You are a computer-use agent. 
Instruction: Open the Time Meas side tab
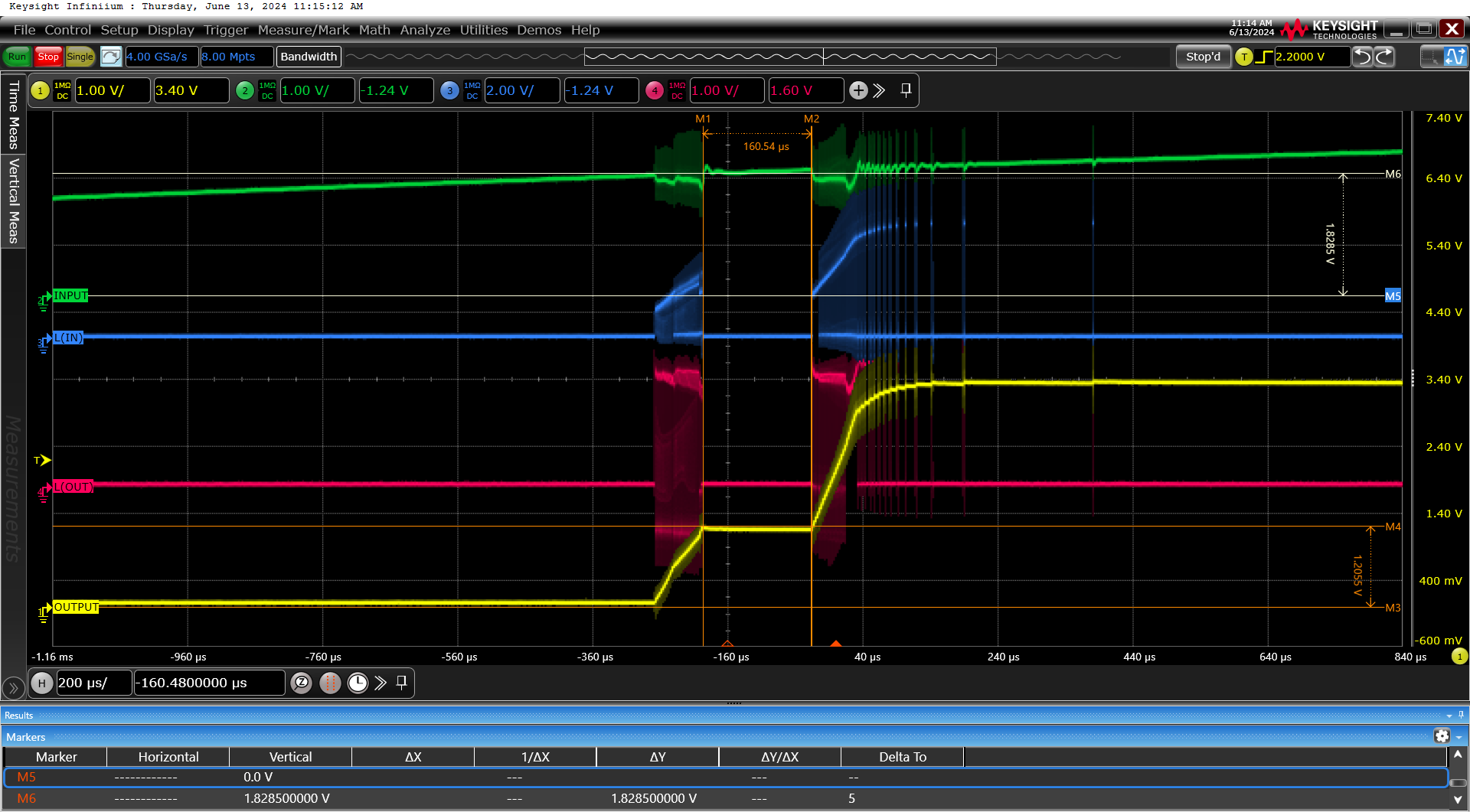click(13, 114)
